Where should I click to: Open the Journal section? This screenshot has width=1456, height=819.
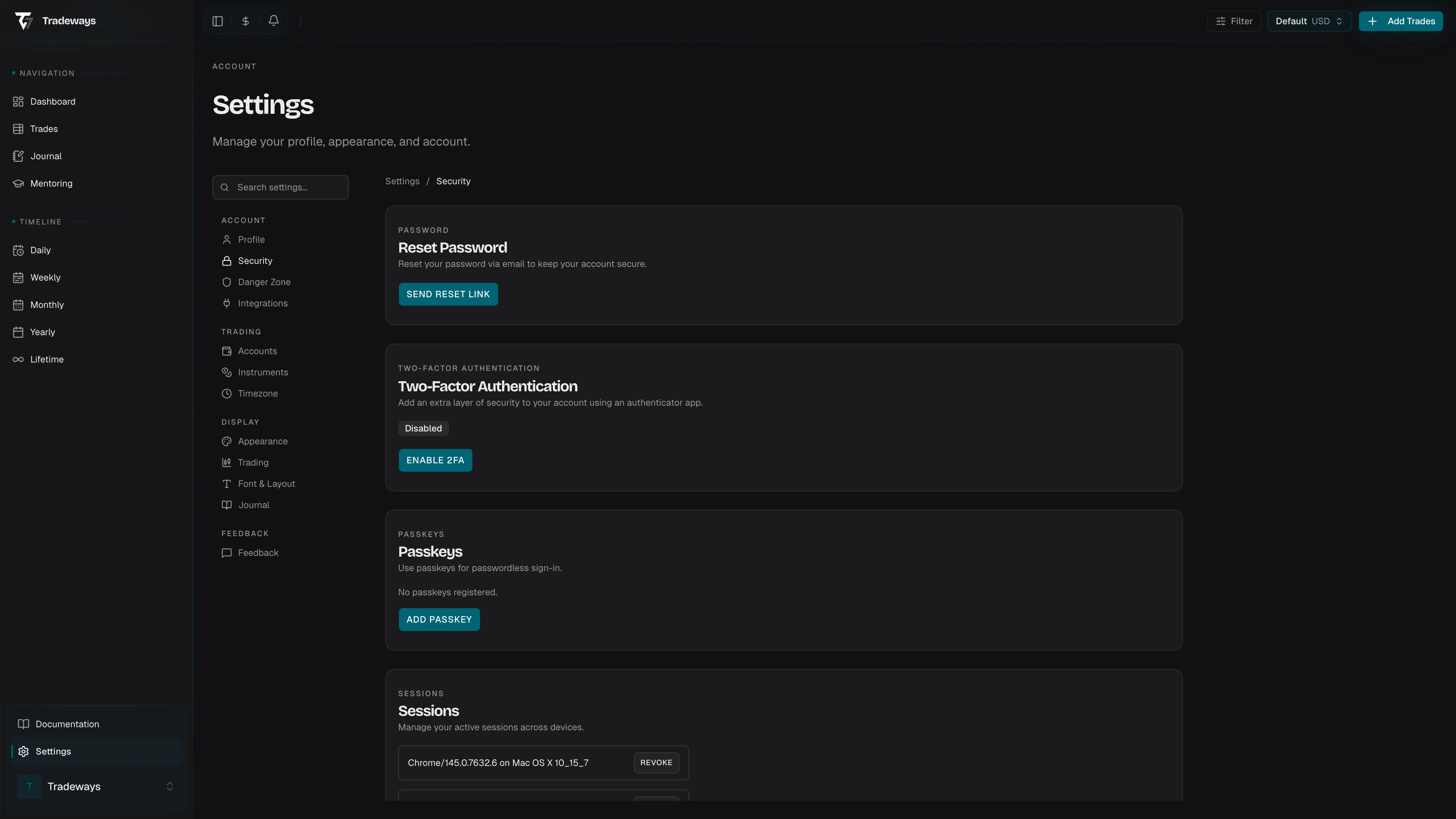45,156
